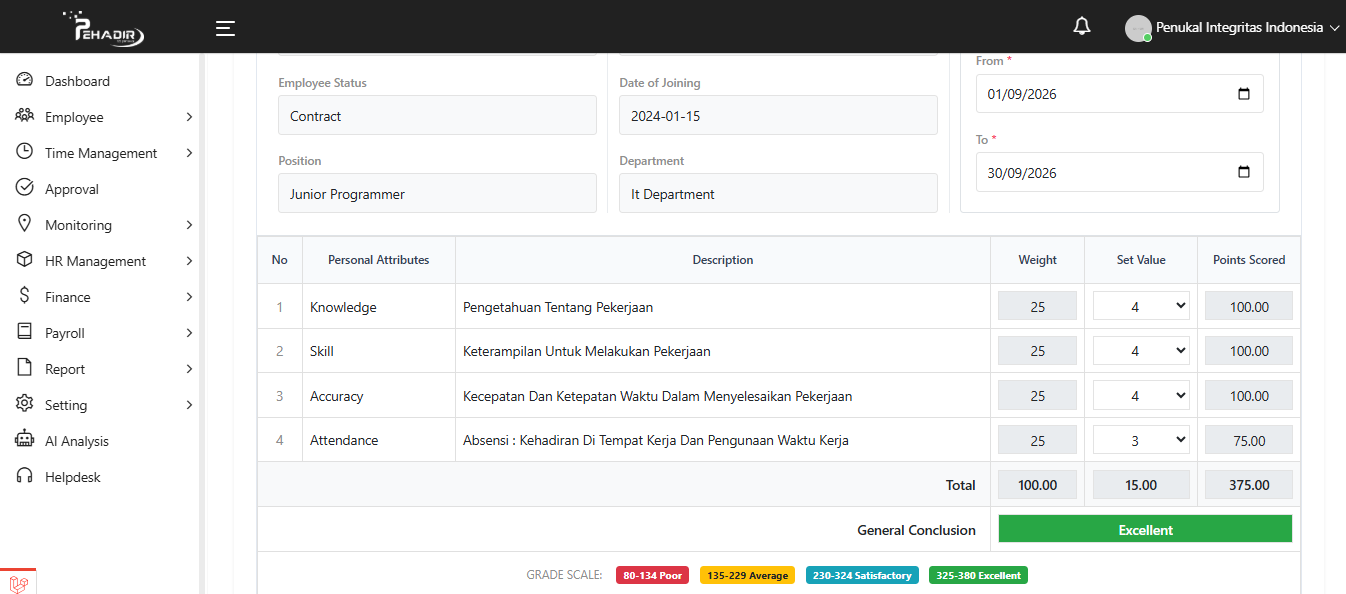Click the Employee Status Contract field
Screen dimensions: 1346x594
pyautogui.click(x=437, y=116)
